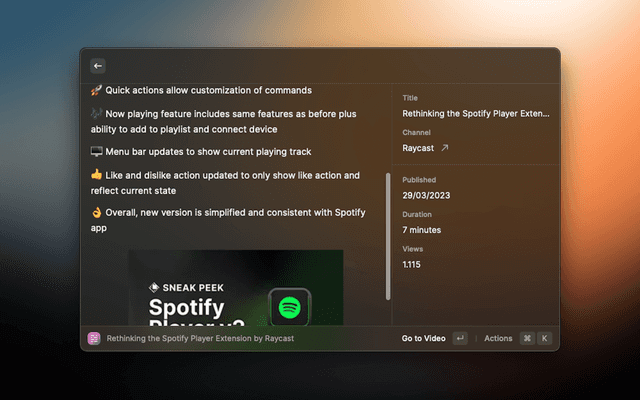The height and width of the screenshot is (400, 640).
Task: Click the thumbs-up emoji in the summary
Action: pyautogui.click(x=96, y=175)
